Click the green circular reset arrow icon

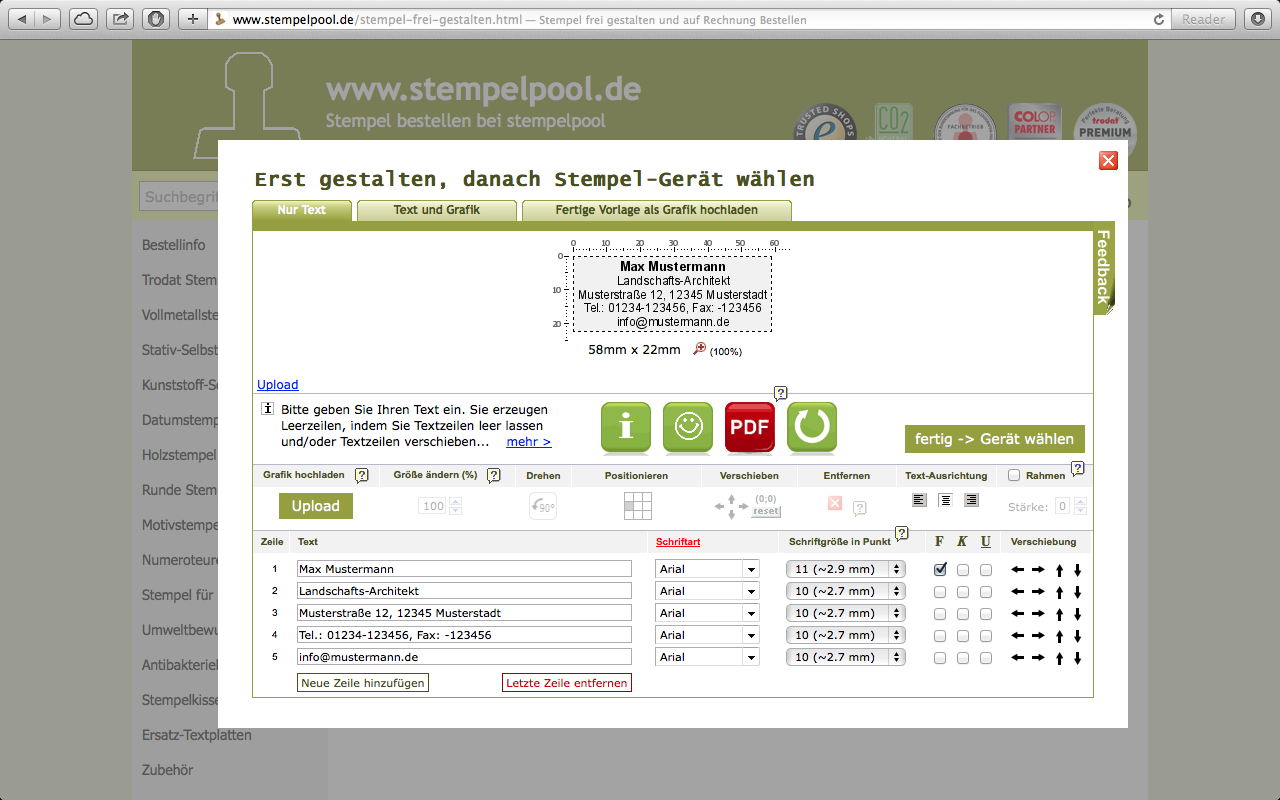click(x=812, y=428)
